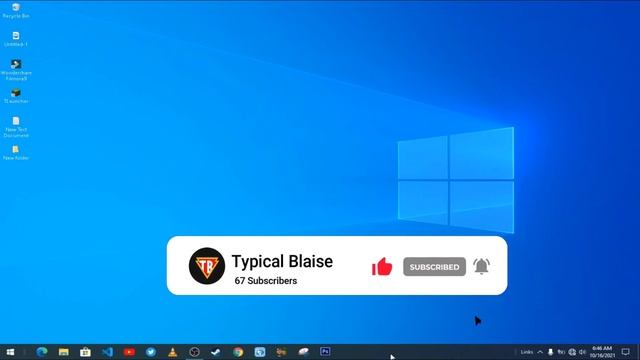Image resolution: width=640 pixels, height=360 pixels.
Task: Switch to OBS Studio in the taskbar
Action: pos(194,352)
